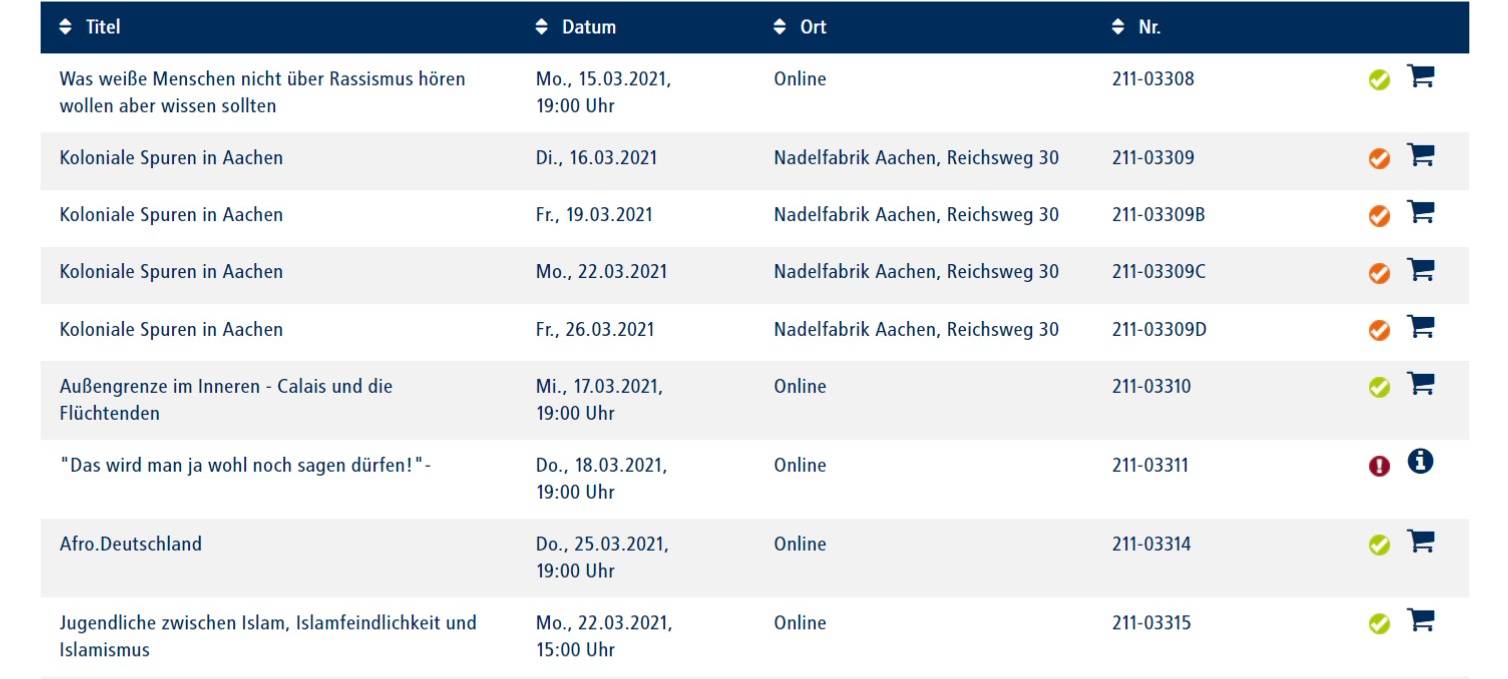Viewport: 1508px width, 679px height.
Task: Click cart icon for course 211-03309
Action: (1420, 156)
